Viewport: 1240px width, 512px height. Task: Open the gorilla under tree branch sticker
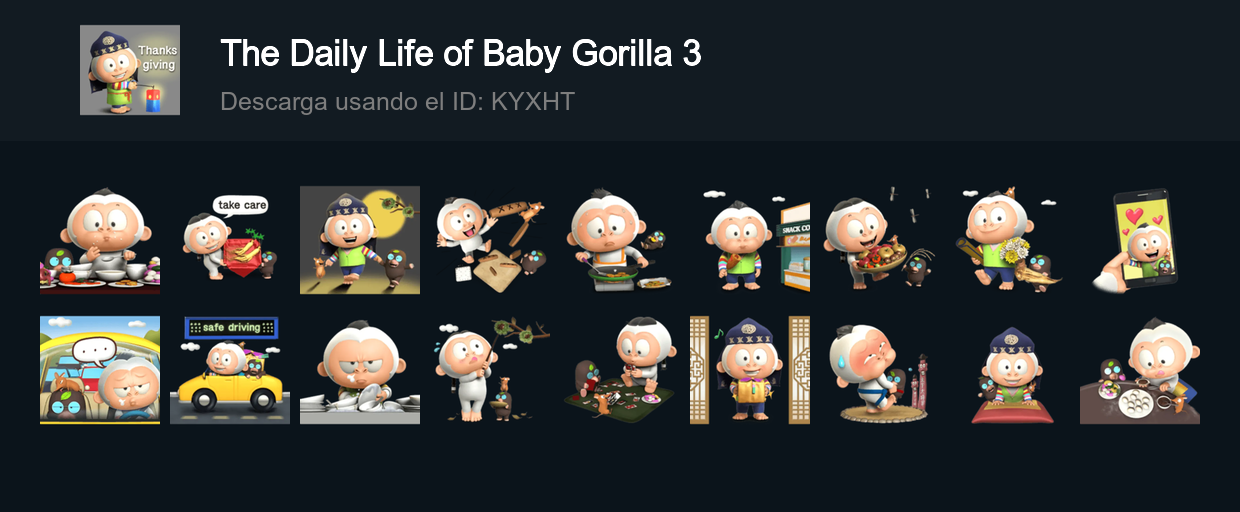pyautogui.click(x=490, y=370)
